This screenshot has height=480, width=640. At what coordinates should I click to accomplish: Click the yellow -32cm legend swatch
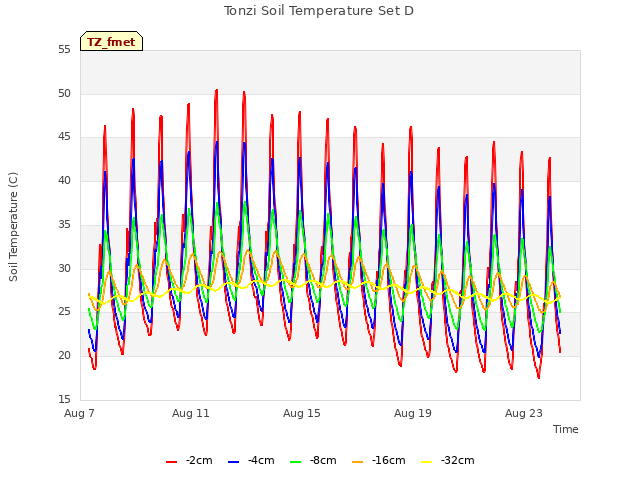coord(427,462)
